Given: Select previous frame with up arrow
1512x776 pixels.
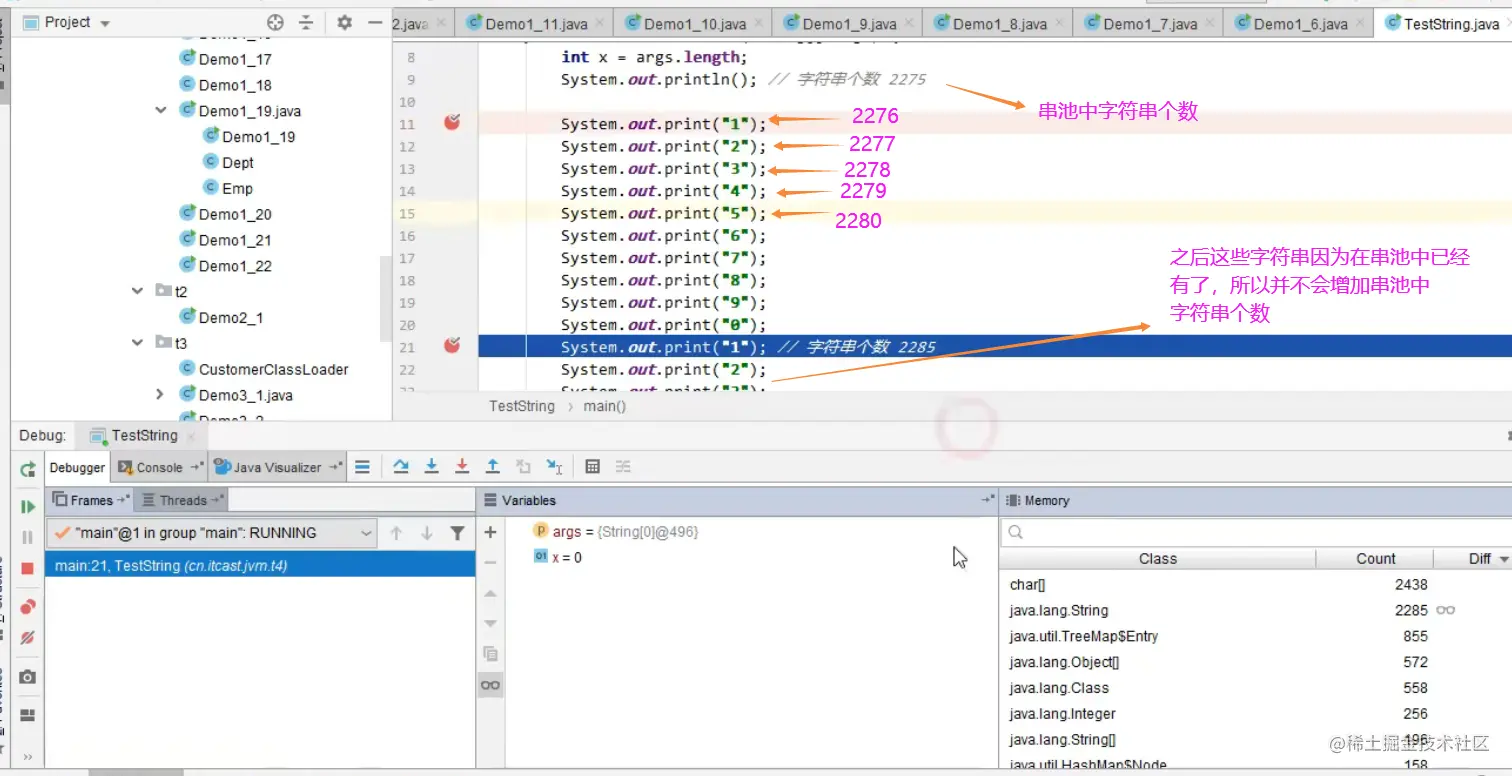Looking at the screenshot, I should pyautogui.click(x=396, y=533).
